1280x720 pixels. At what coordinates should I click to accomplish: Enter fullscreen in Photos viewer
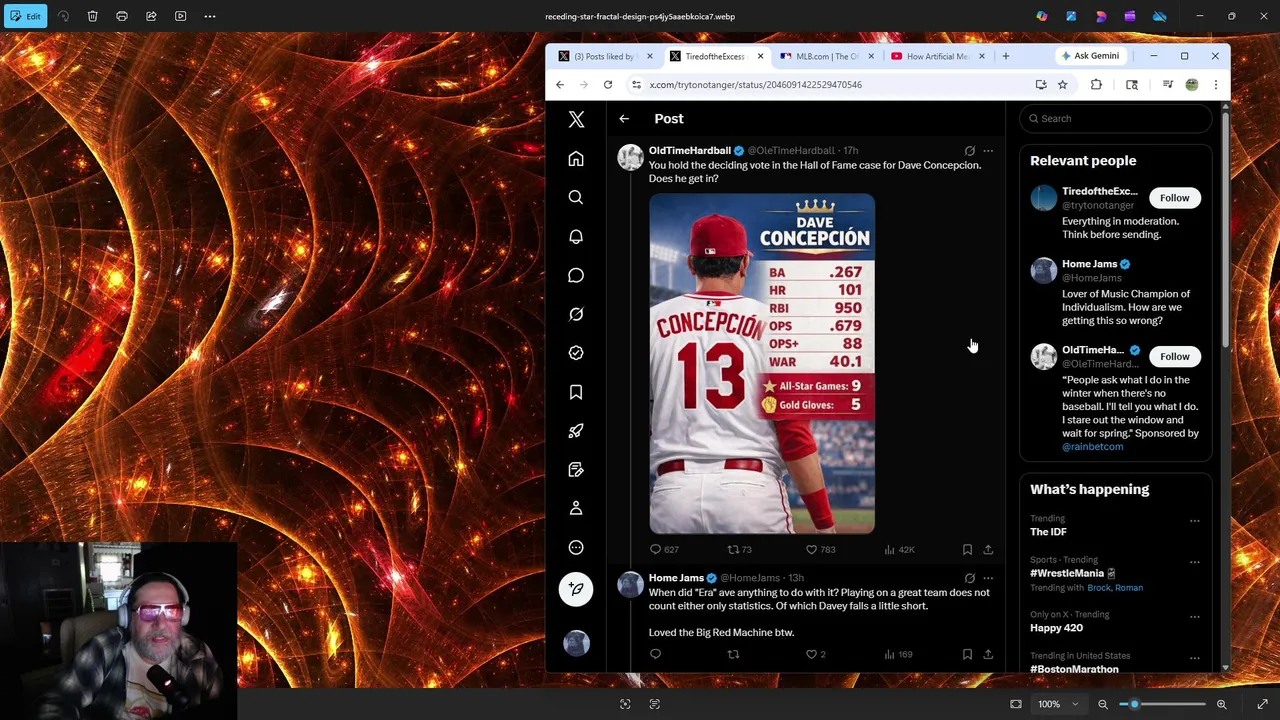(1262, 704)
